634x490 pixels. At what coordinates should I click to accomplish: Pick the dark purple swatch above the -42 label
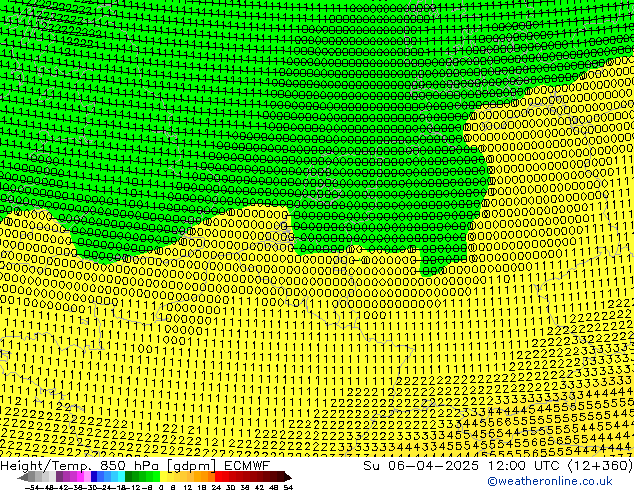click(59, 477)
